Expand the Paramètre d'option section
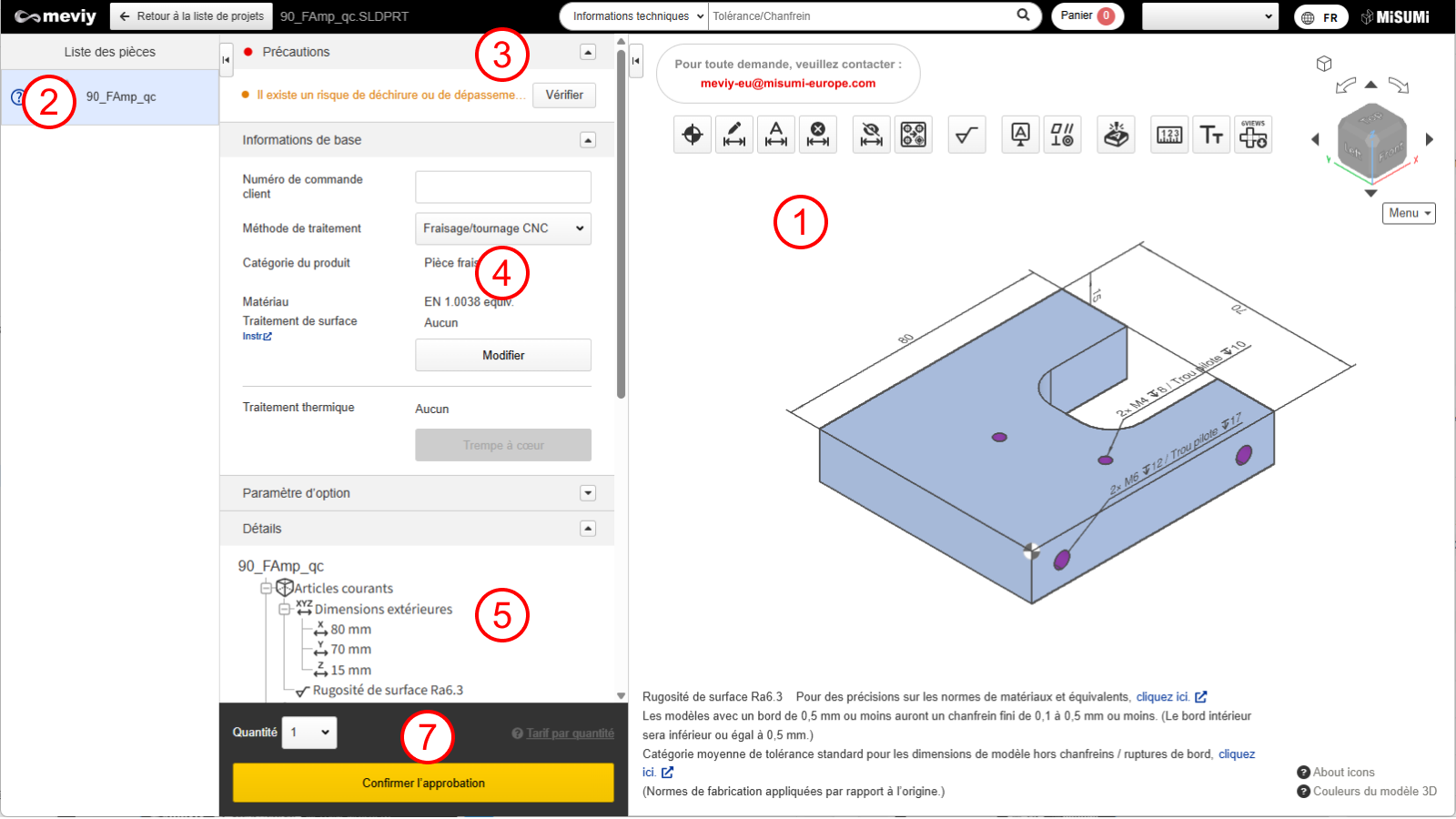Image resolution: width=1456 pixels, height=819 pixels. point(588,493)
